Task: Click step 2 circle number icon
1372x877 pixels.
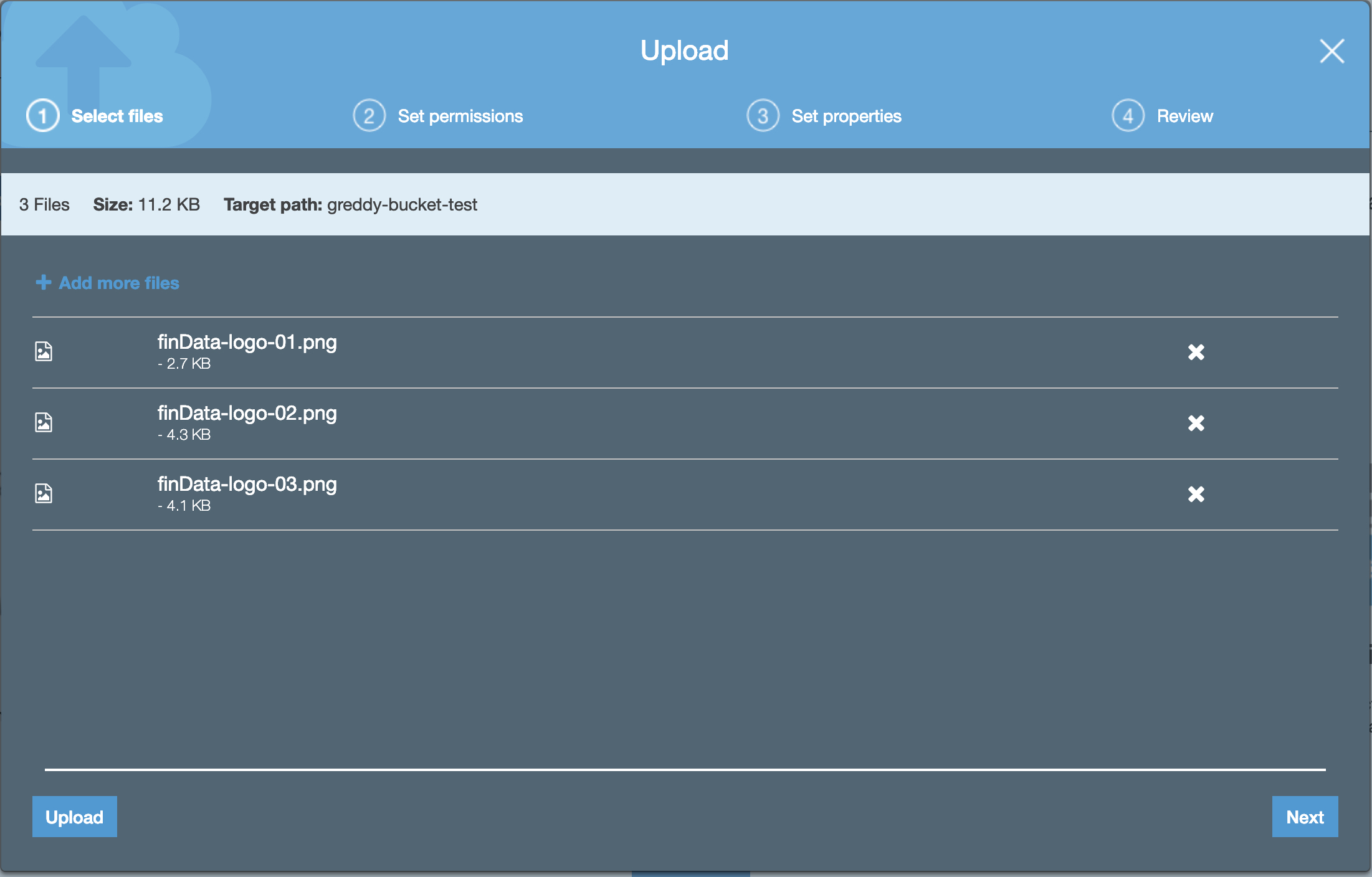Action: point(369,116)
